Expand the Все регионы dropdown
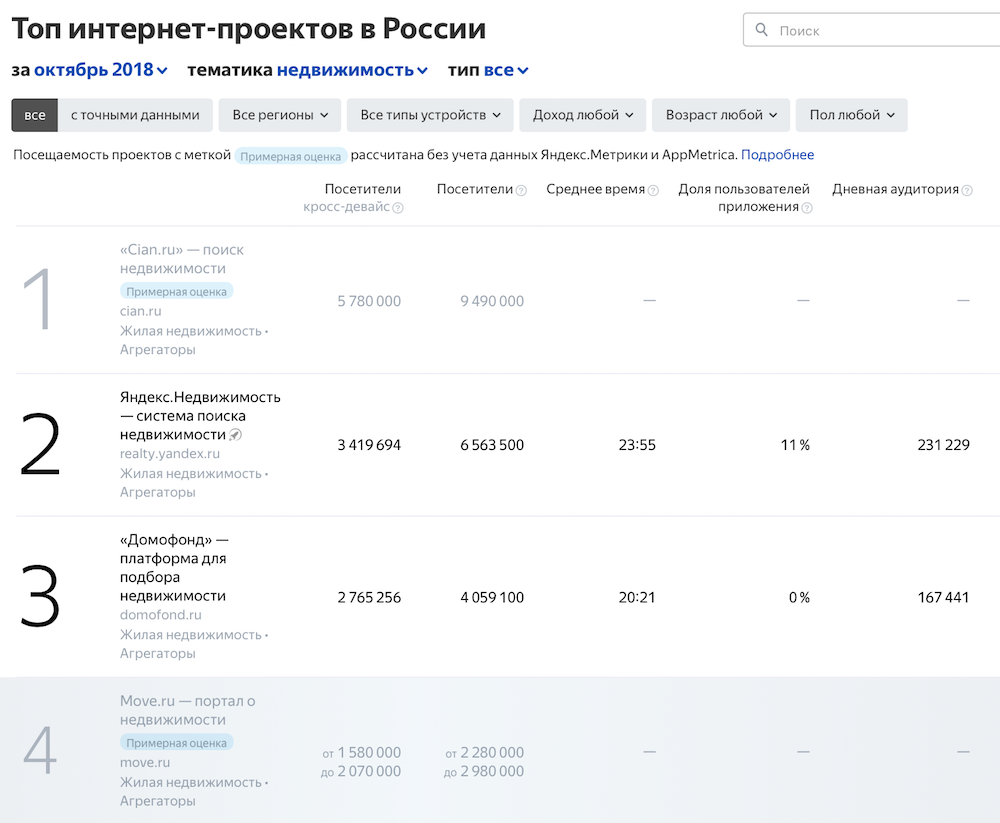 280,115
